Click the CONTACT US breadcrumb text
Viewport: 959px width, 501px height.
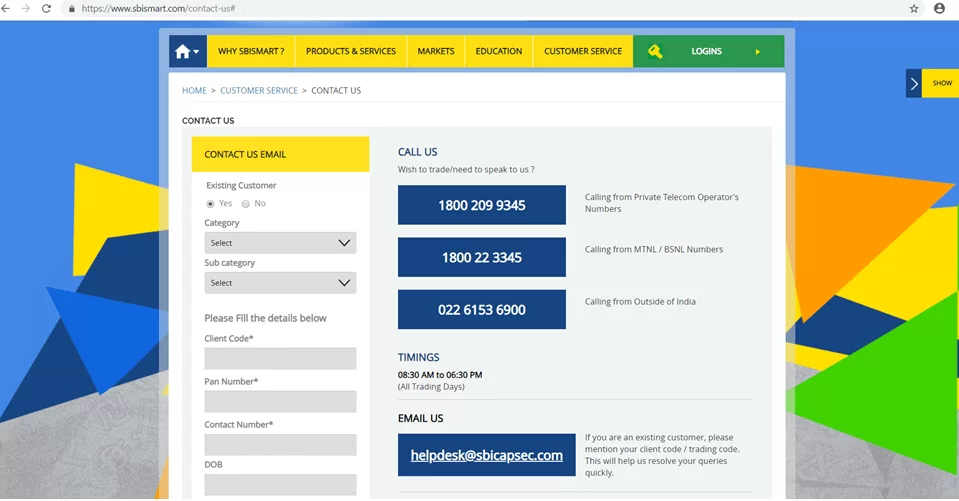pyautogui.click(x=336, y=91)
